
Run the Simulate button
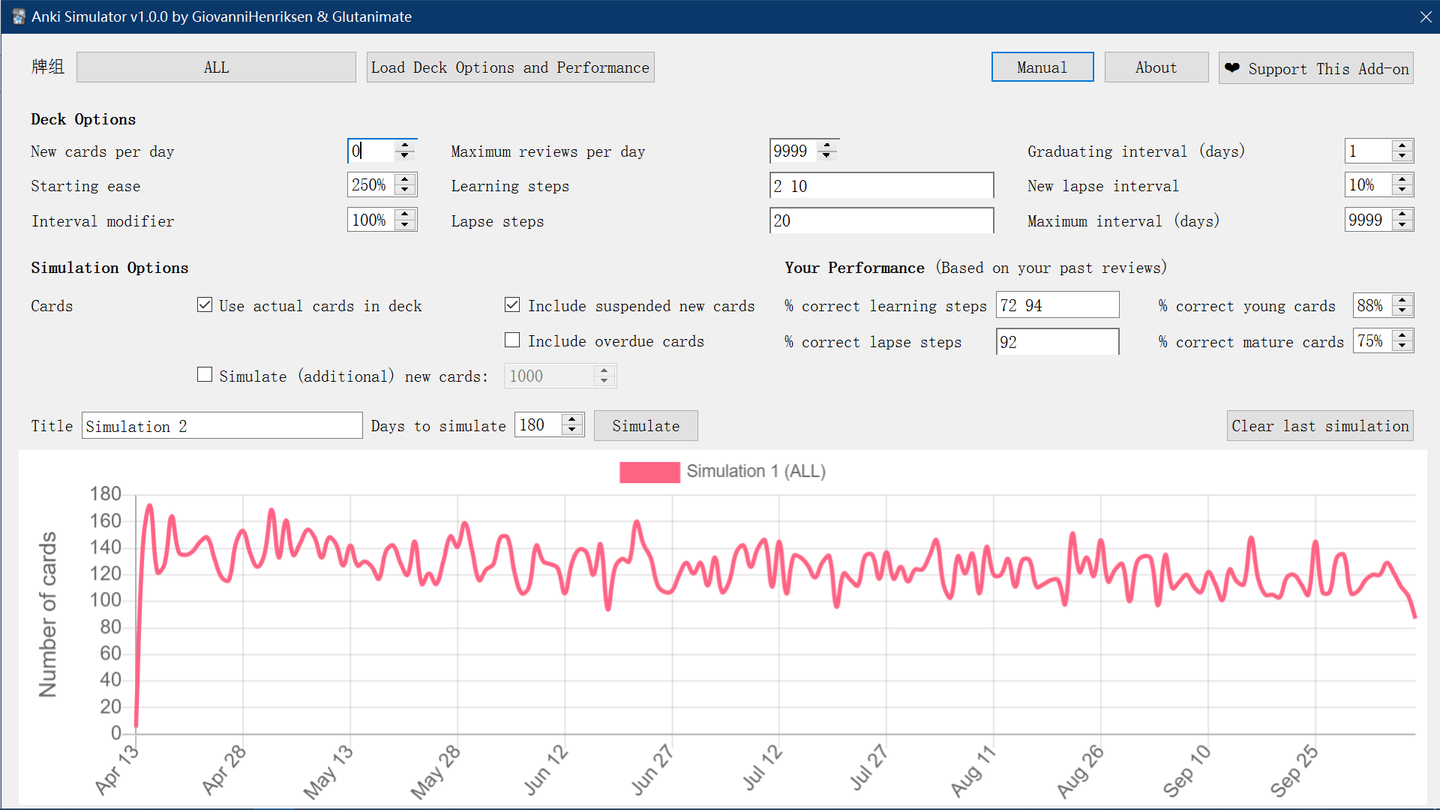tap(646, 425)
